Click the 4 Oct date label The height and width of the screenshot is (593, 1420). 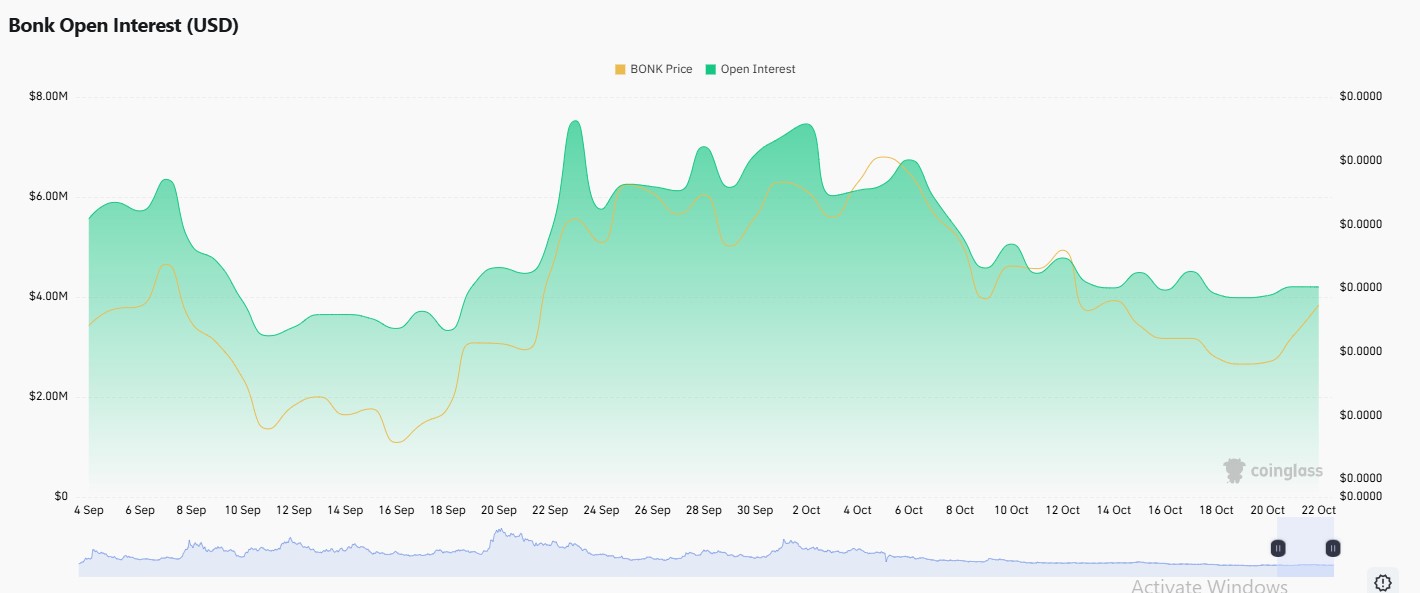(857, 510)
